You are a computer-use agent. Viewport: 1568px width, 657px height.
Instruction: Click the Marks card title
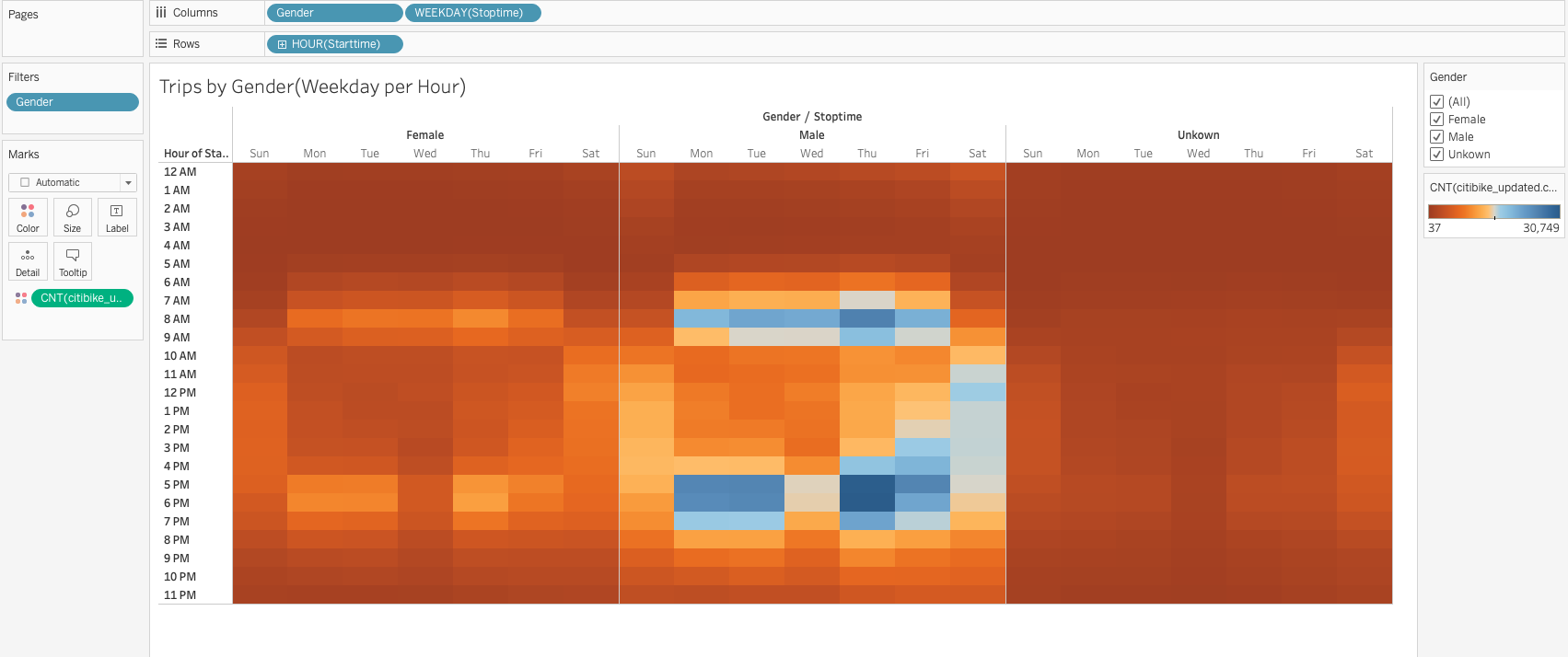click(24, 155)
